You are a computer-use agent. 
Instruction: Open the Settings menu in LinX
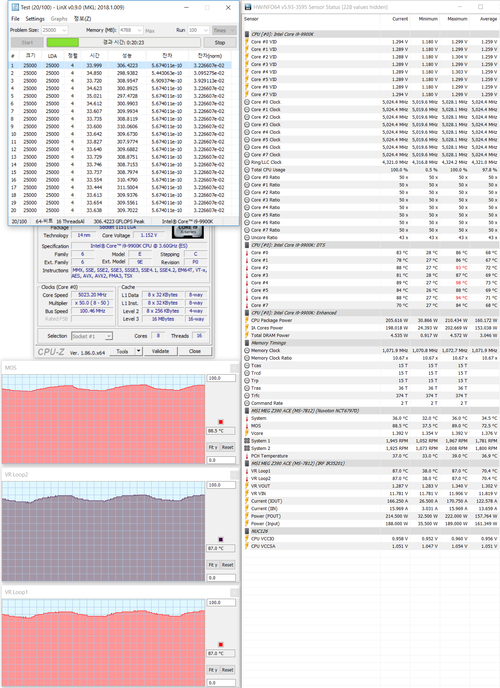35,19
